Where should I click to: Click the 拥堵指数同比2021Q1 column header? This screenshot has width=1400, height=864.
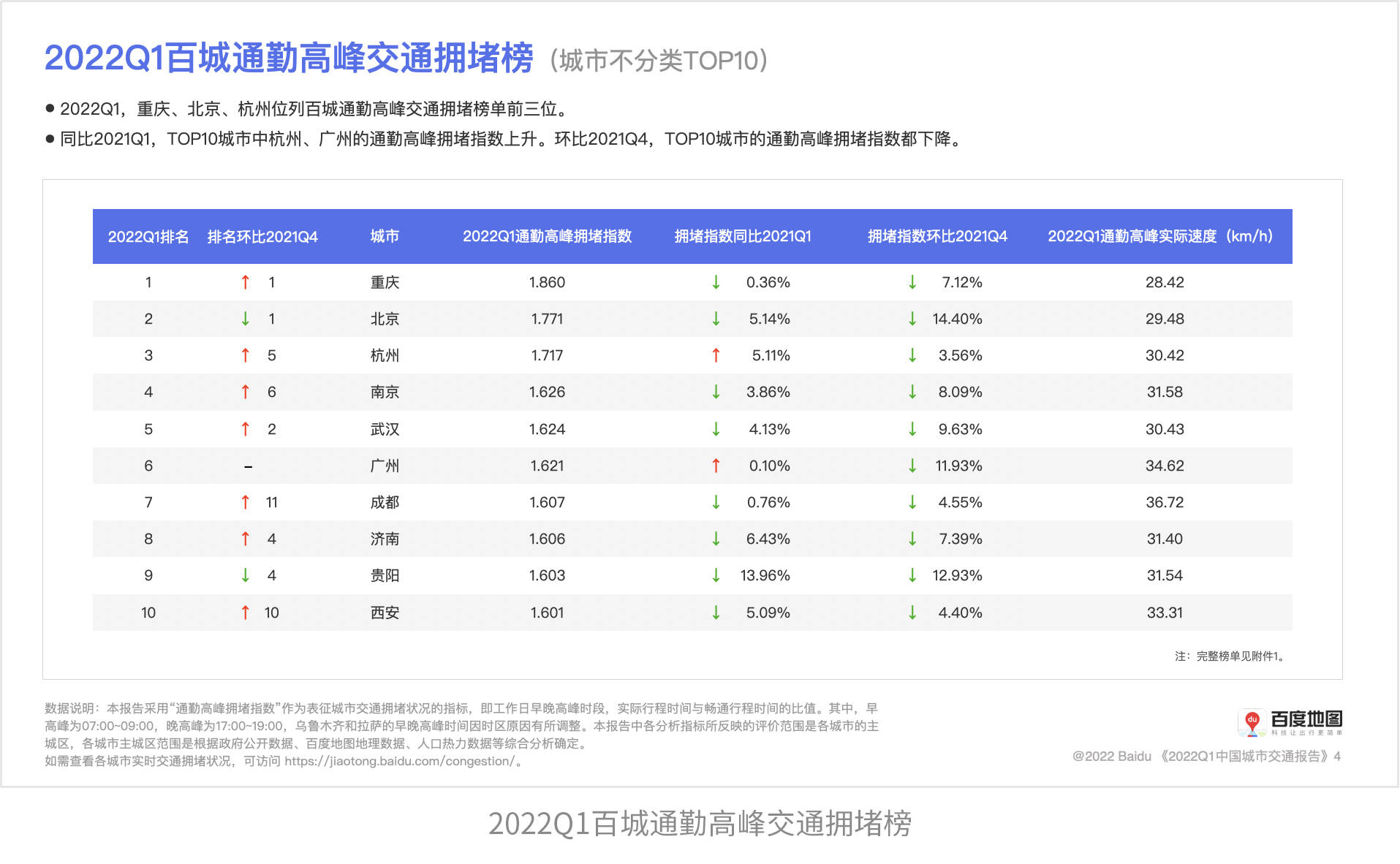point(743,236)
